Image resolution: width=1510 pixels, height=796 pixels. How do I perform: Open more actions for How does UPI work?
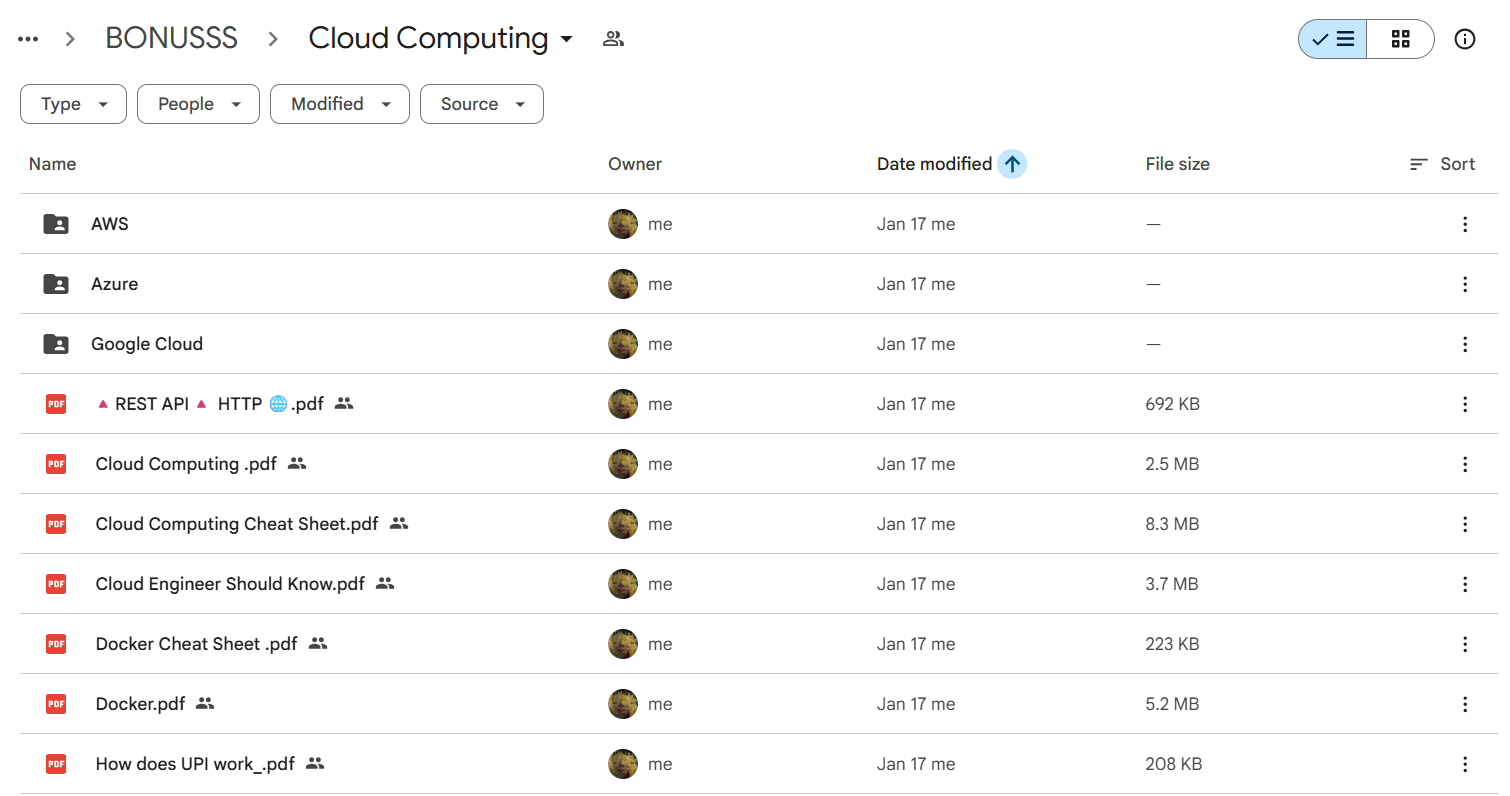click(1465, 764)
